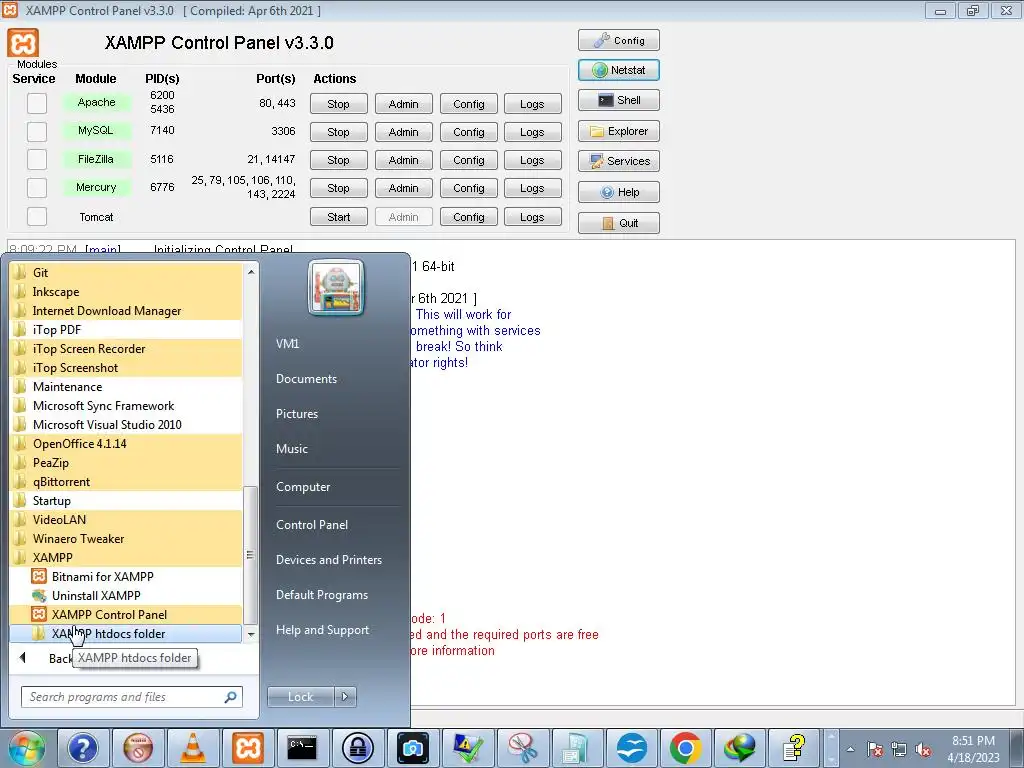Viewport: 1024px width, 768px height.
Task: Open XAMPP htdocs folder shortcut
Action: (x=126, y=633)
